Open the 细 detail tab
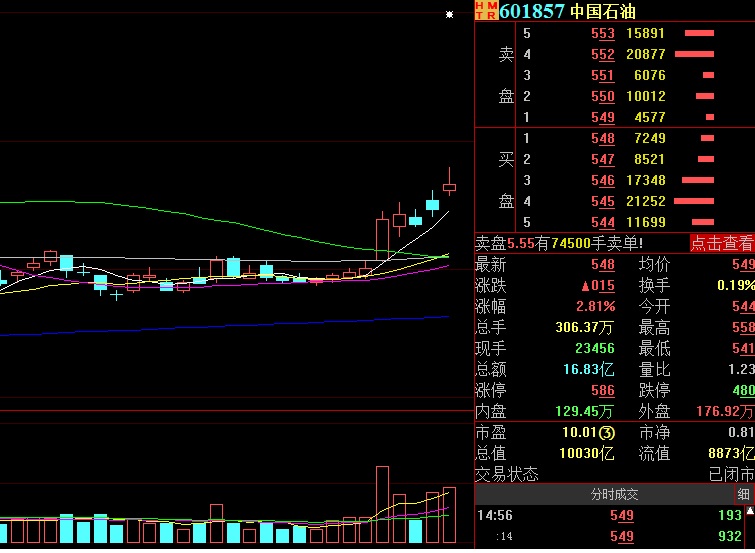Viewport: 755px width, 553px height. pyautogui.click(x=744, y=494)
